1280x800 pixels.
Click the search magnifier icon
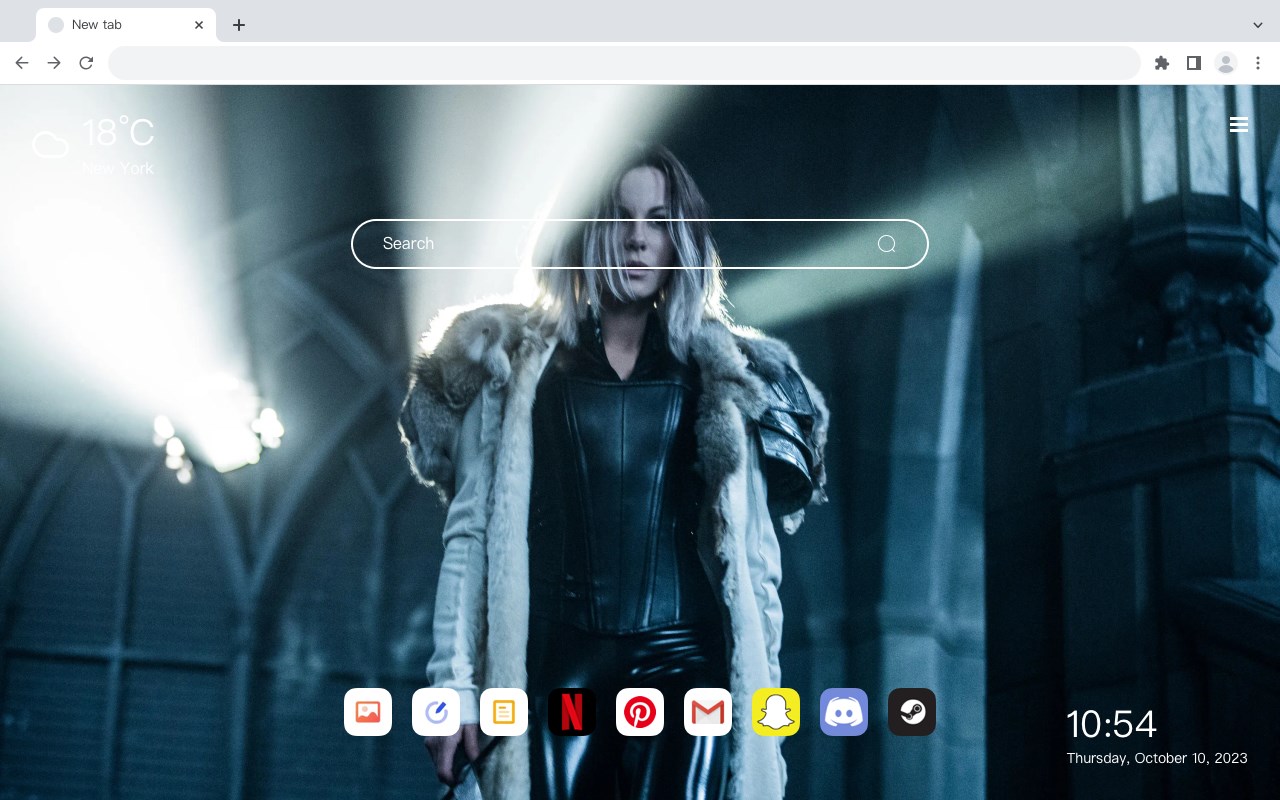tap(887, 244)
